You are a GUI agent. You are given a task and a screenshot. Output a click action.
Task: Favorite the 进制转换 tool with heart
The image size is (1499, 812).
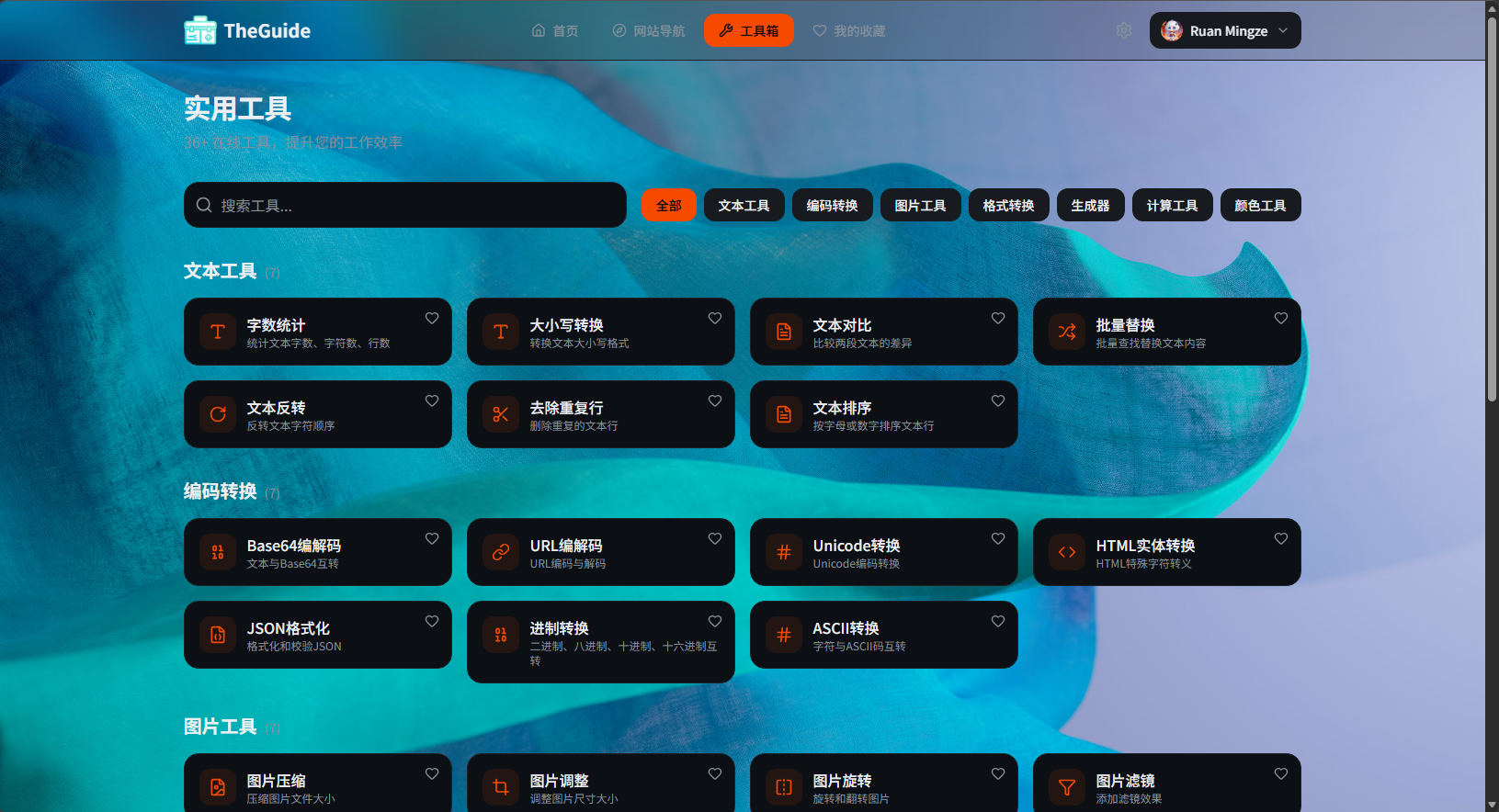715,621
